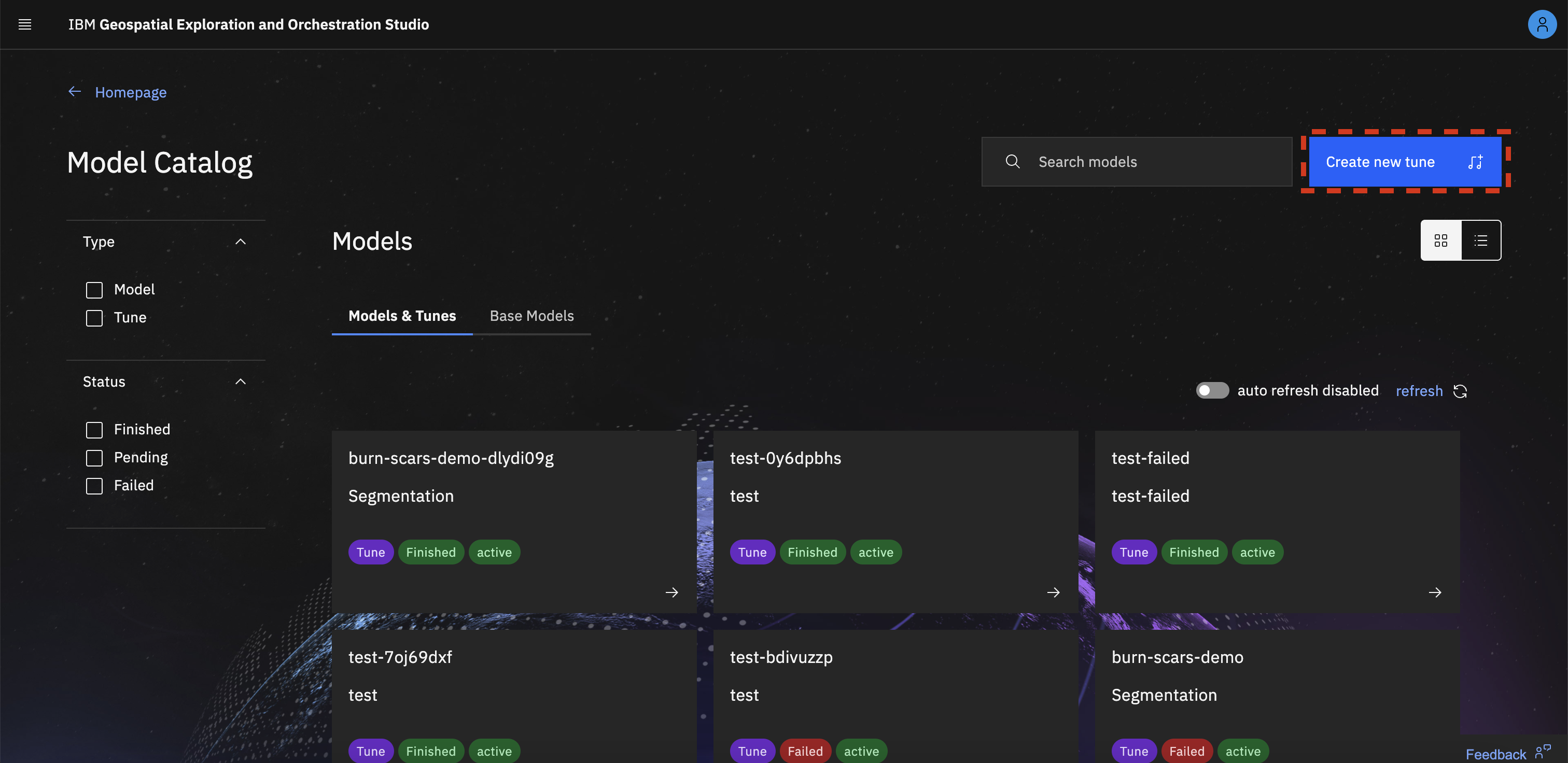Check the Failed status filter
This screenshot has width=1568, height=763.
click(x=94, y=486)
